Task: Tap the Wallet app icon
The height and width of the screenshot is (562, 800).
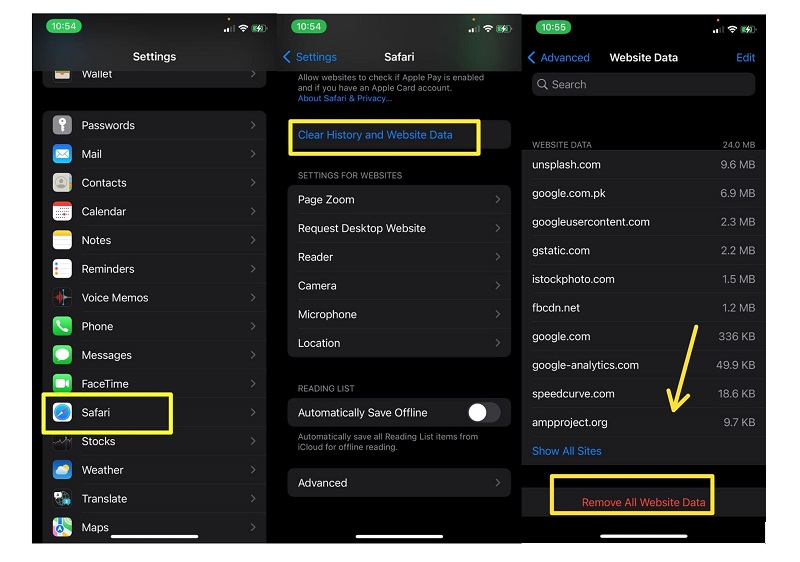Action: click(x=62, y=75)
